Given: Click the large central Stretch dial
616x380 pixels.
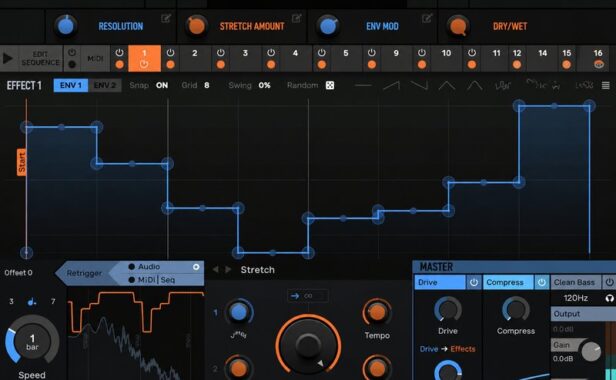Looking at the screenshot, I should coord(308,345).
